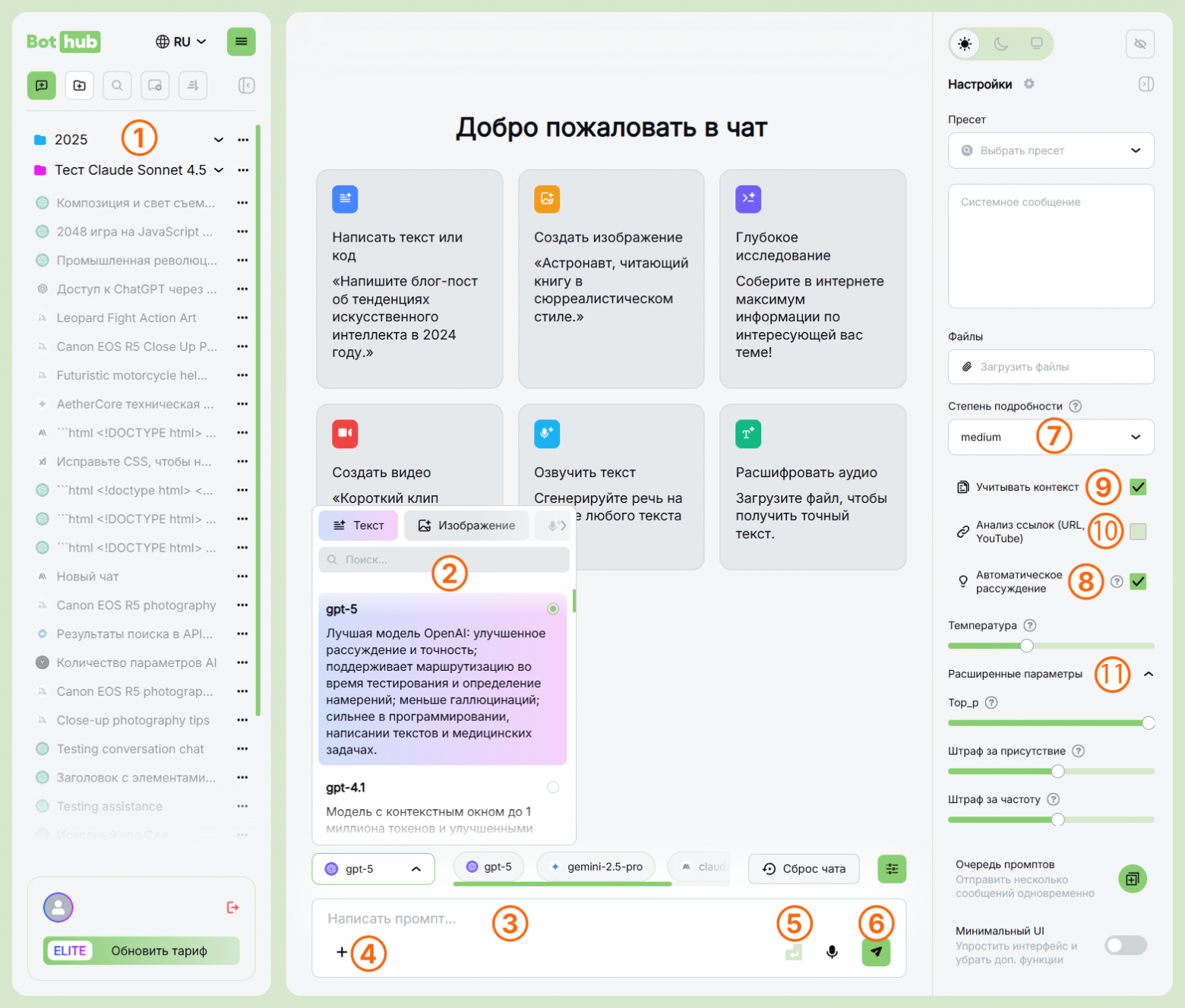Screen dimensions: 1185x1008
Task: Click the Температура slider handle
Action: point(1027,646)
